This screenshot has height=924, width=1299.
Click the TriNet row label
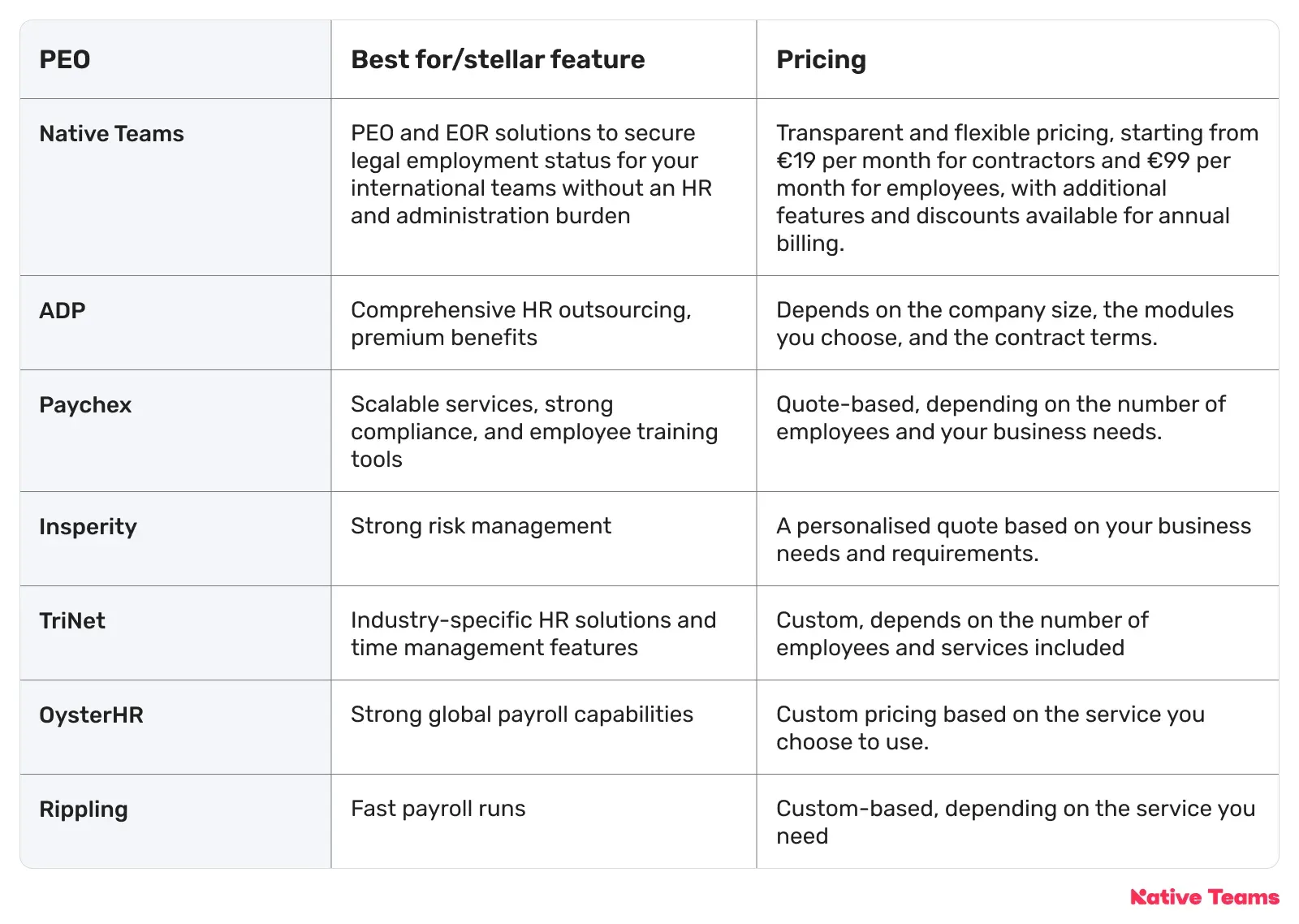point(72,620)
